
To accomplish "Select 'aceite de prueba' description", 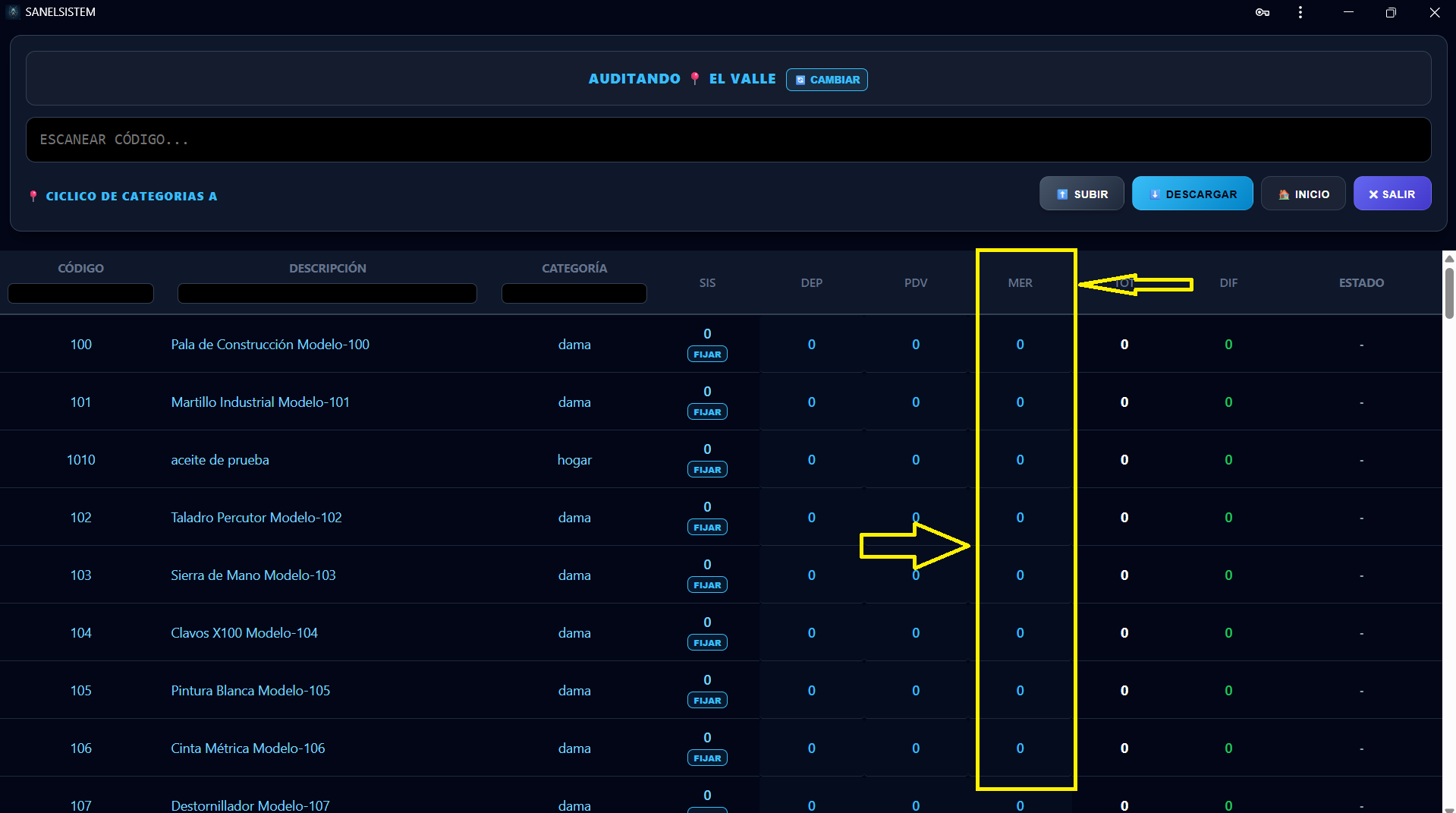I will point(220,460).
